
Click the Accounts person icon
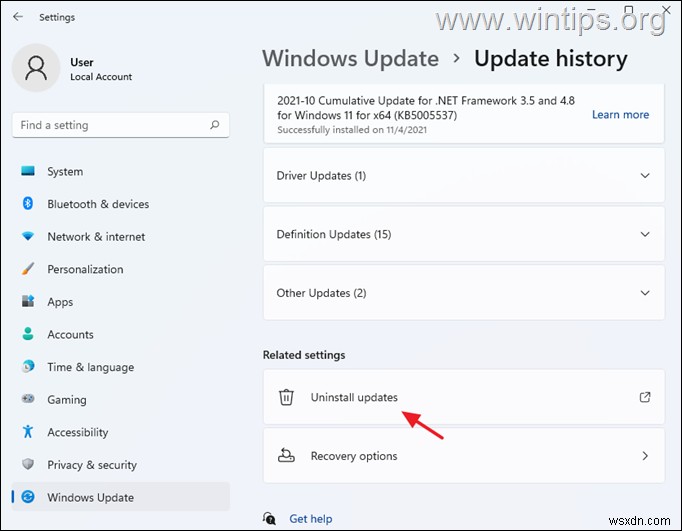(28, 334)
